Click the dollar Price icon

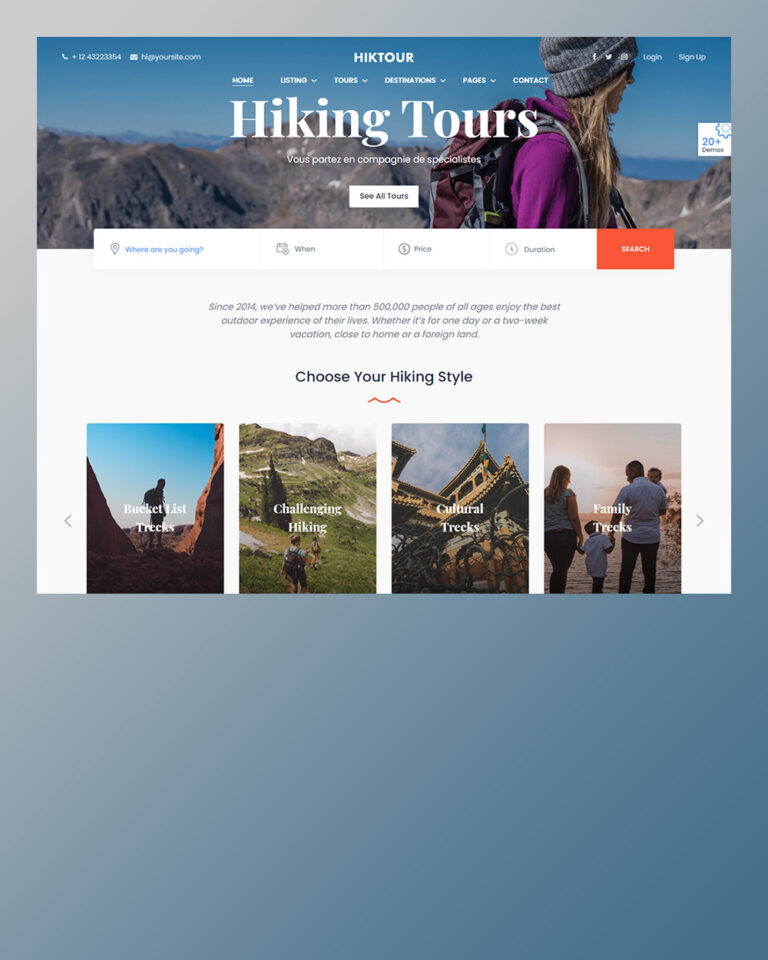pos(404,249)
